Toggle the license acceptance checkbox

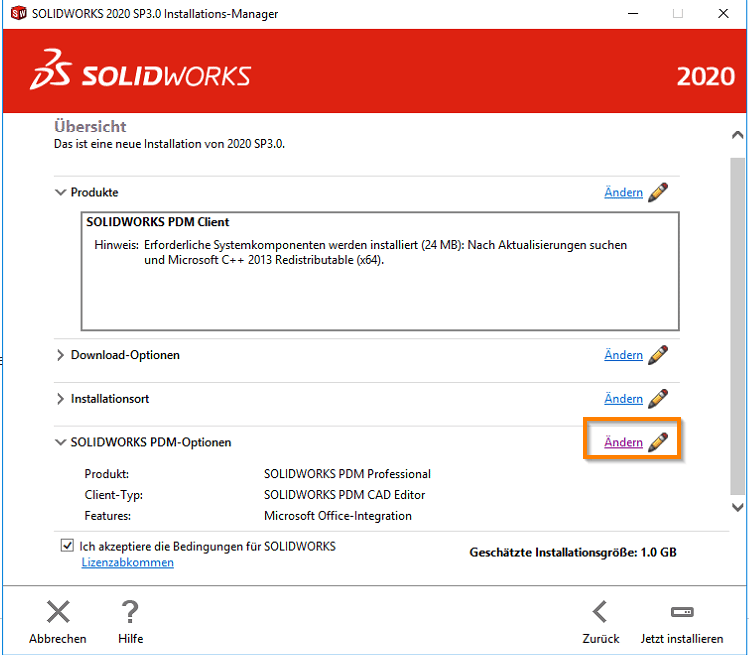pyautogui.click(x=67, y=546)
